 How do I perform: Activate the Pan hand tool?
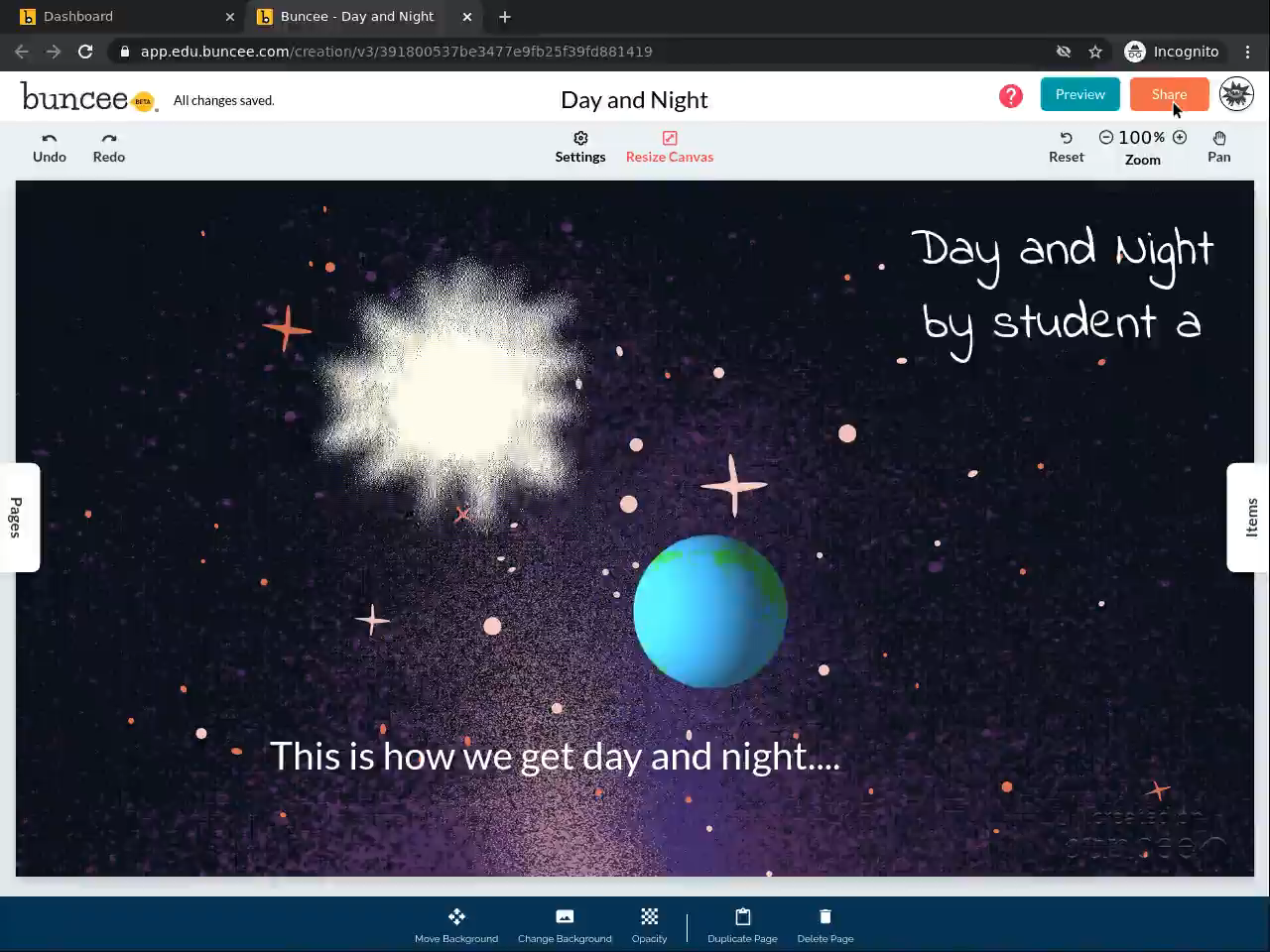pos(1219,148)
